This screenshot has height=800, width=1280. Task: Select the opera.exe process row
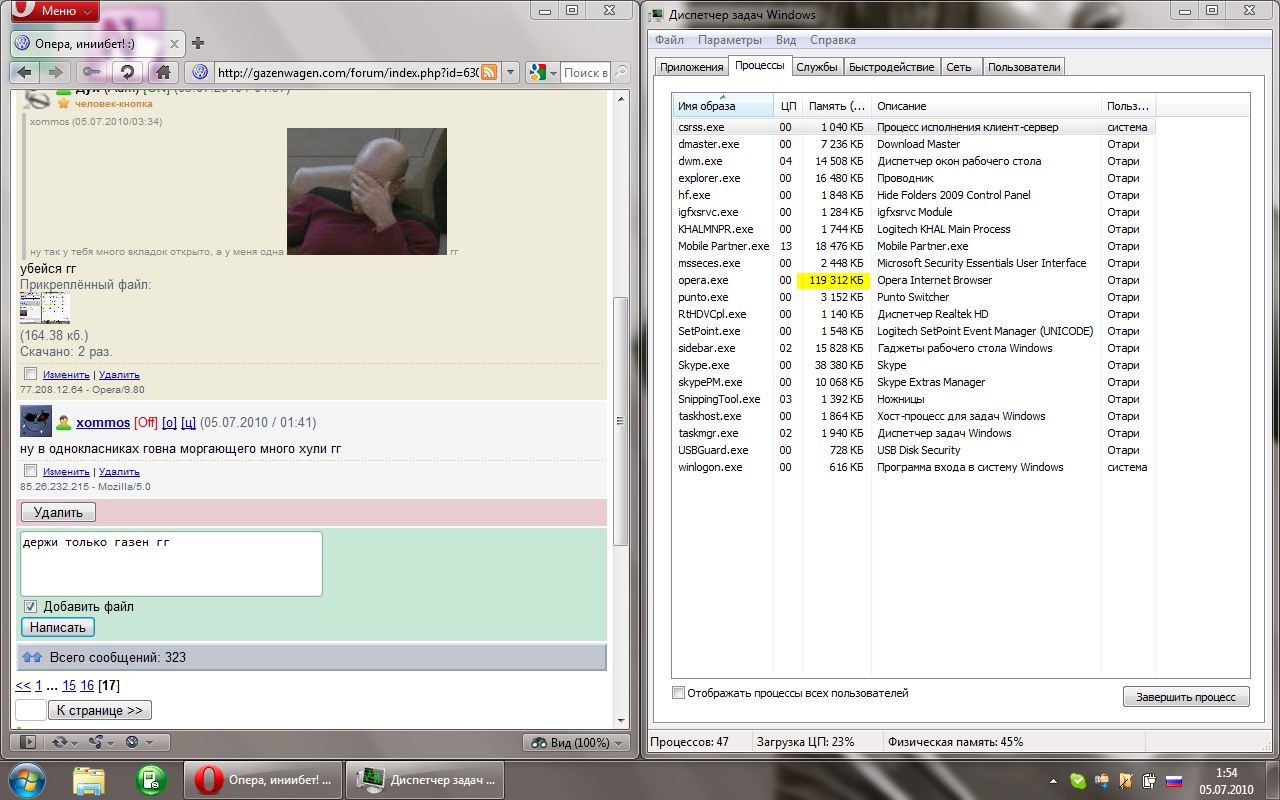pyautogui.click(x=914, y=280)
